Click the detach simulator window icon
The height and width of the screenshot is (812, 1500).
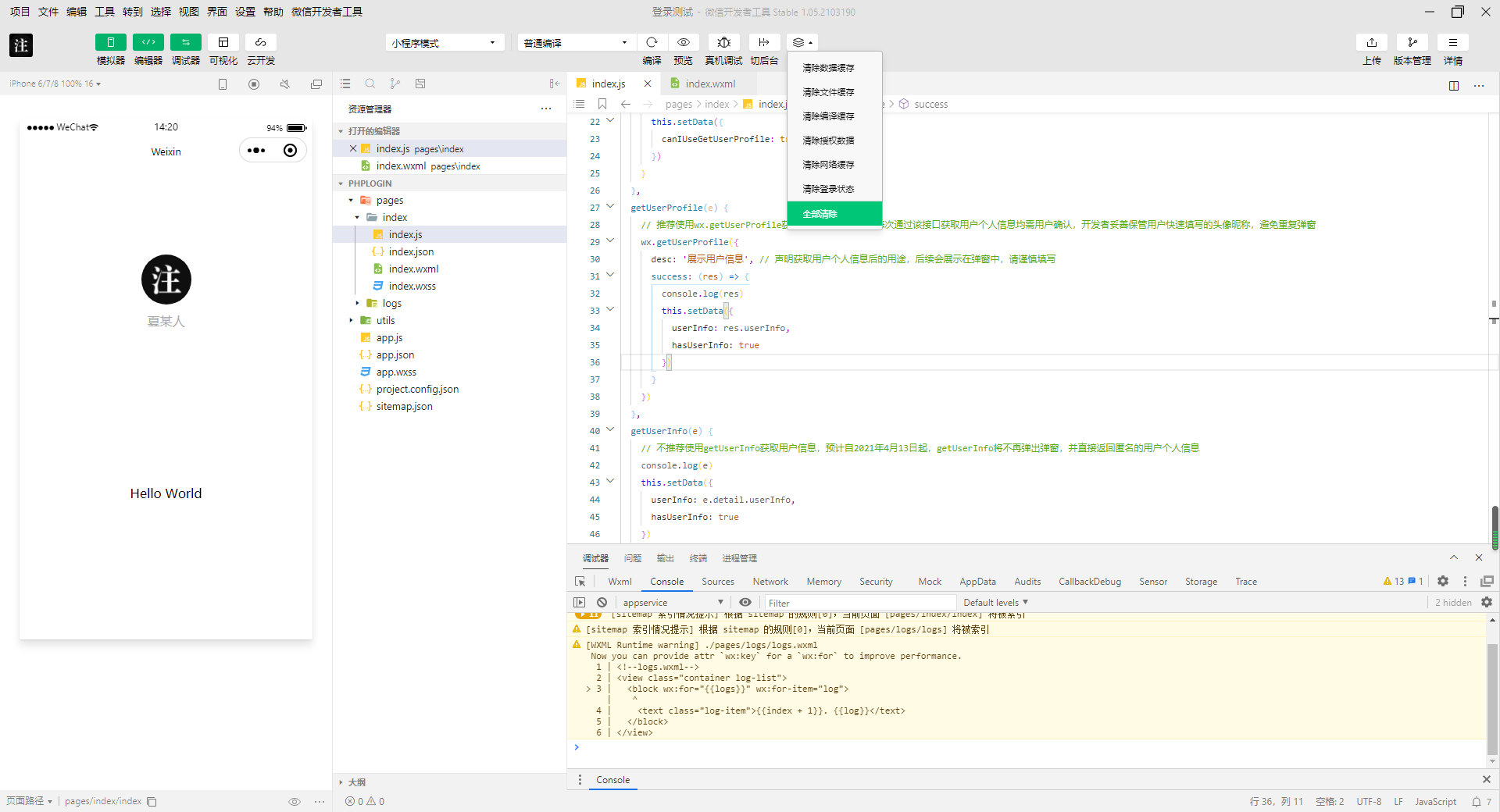click(316, 84)
